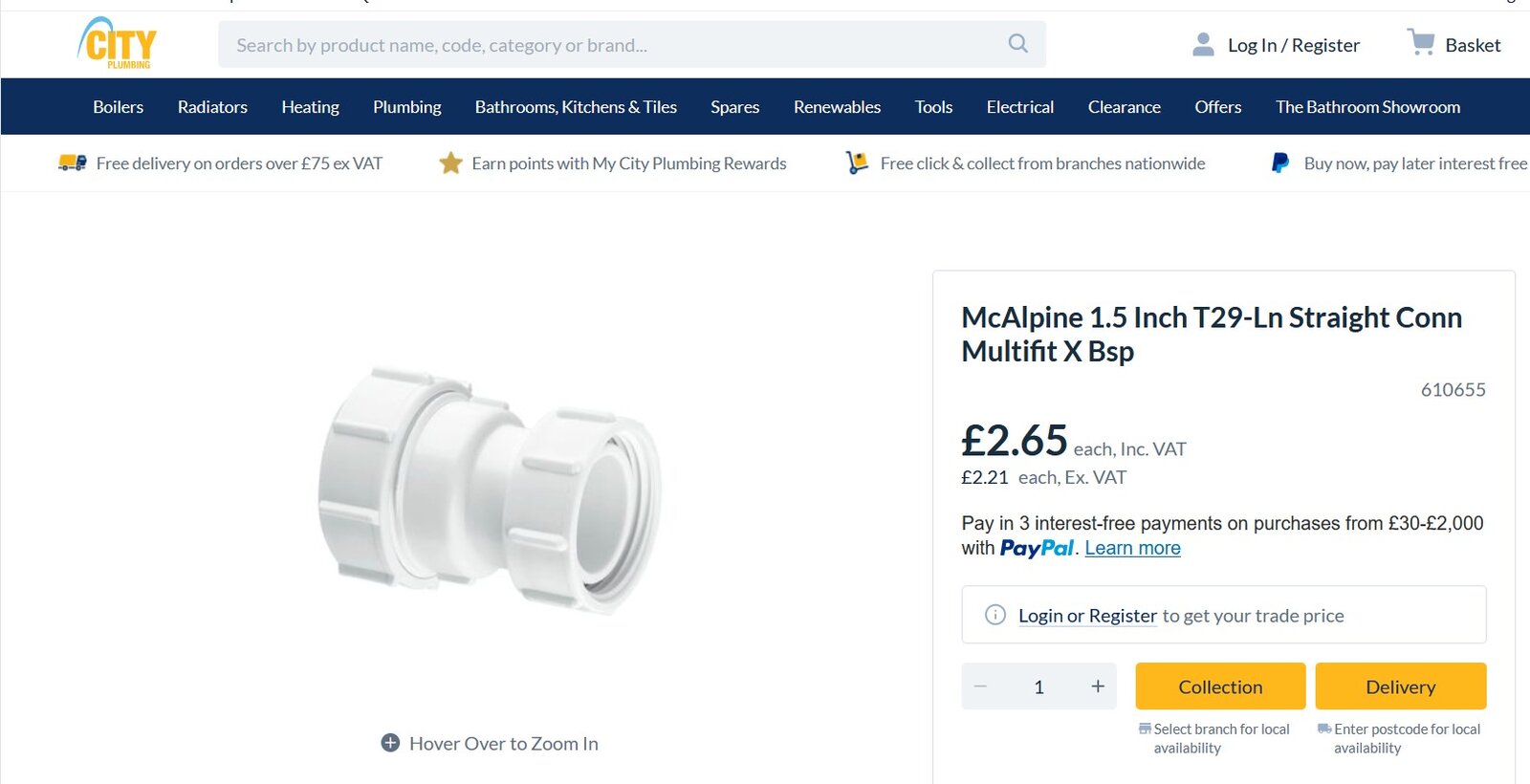Click the user account icon
Screen dimensions: 1530x784
(x=1203, y=45)
